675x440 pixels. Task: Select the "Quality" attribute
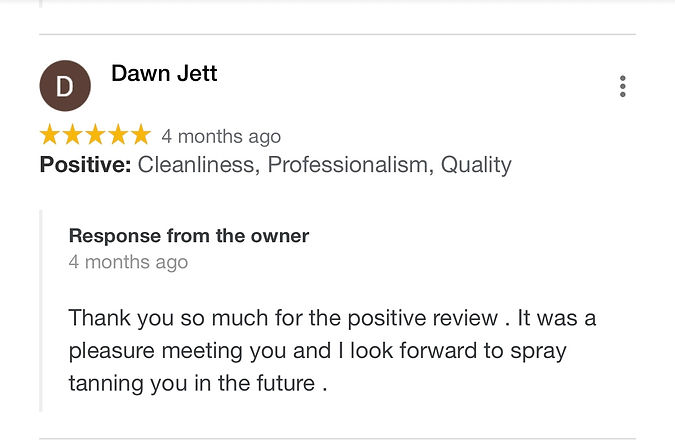pos(476,165)
